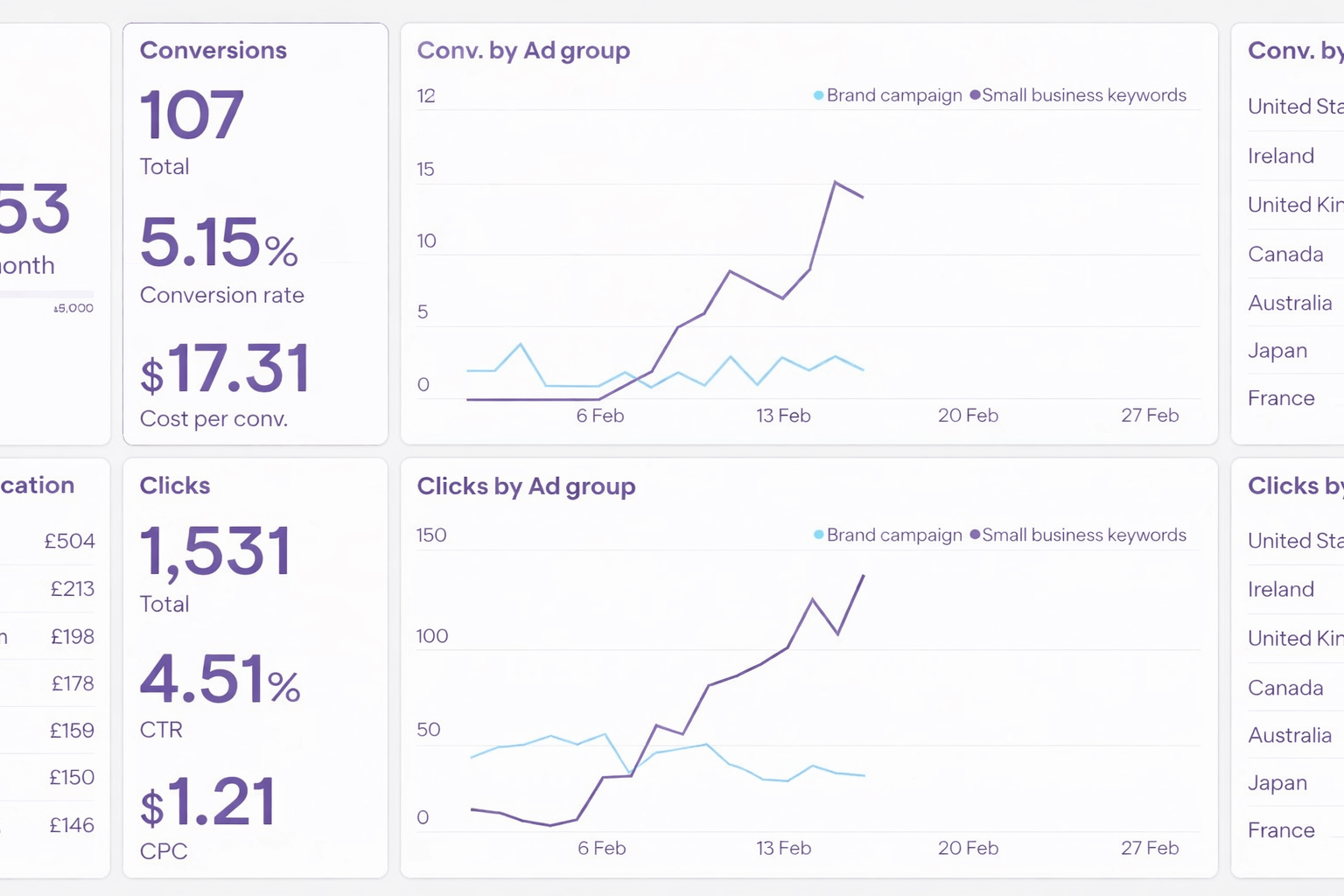
Task: Select Canada in the Conv. by list
Action: [x=1285, y=255]
